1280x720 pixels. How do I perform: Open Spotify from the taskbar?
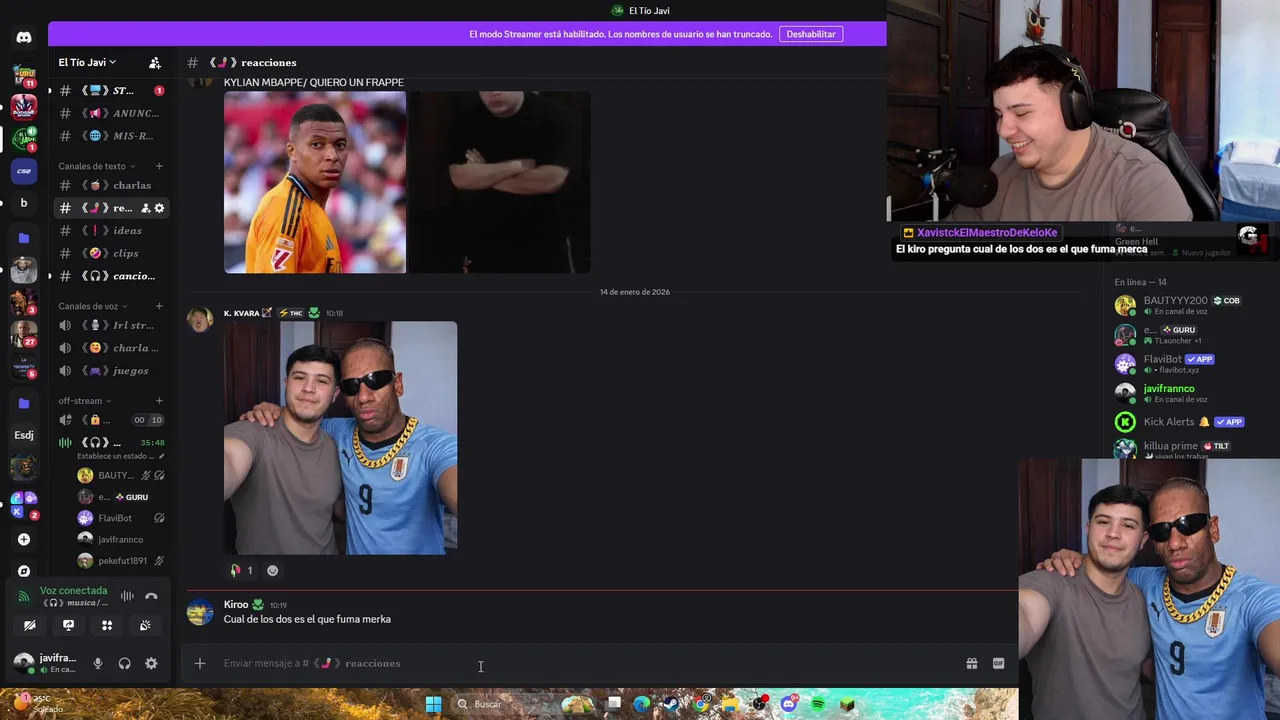click(818, 704)
